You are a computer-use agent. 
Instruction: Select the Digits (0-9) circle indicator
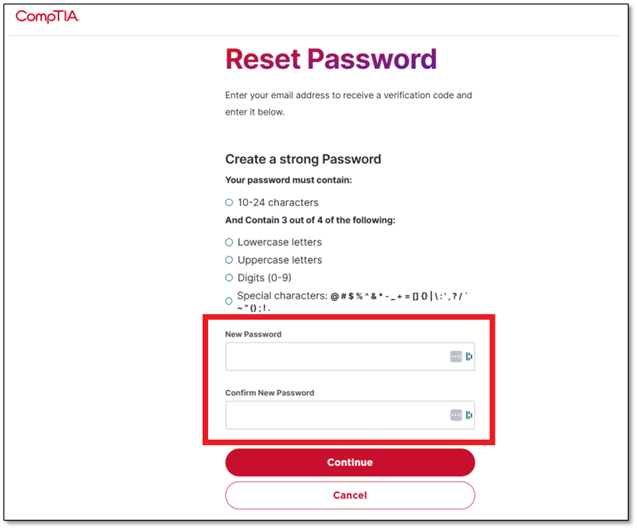click(x=229, y=278)
